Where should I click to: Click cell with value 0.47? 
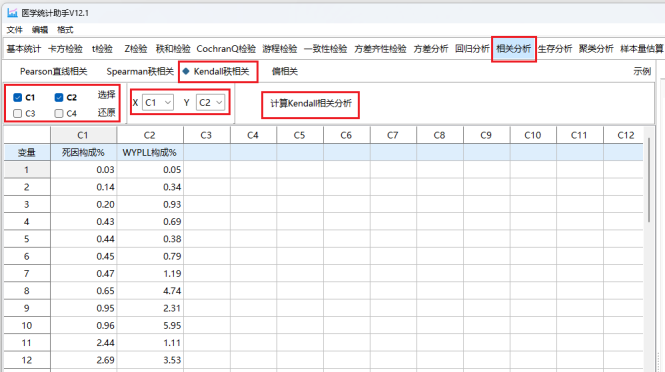tap(84, 274)
